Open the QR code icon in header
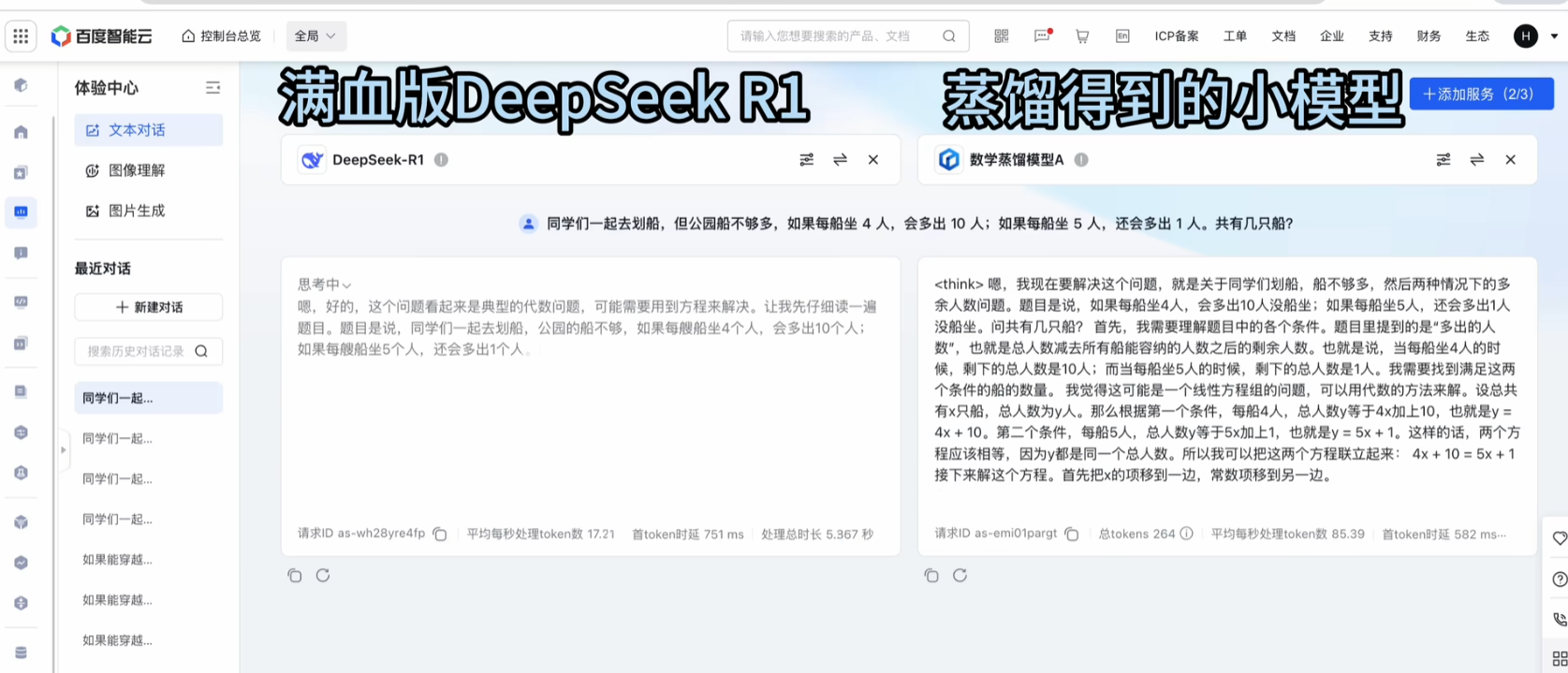This screenshot has width=1568, height=673. (x=1002, y=36)
